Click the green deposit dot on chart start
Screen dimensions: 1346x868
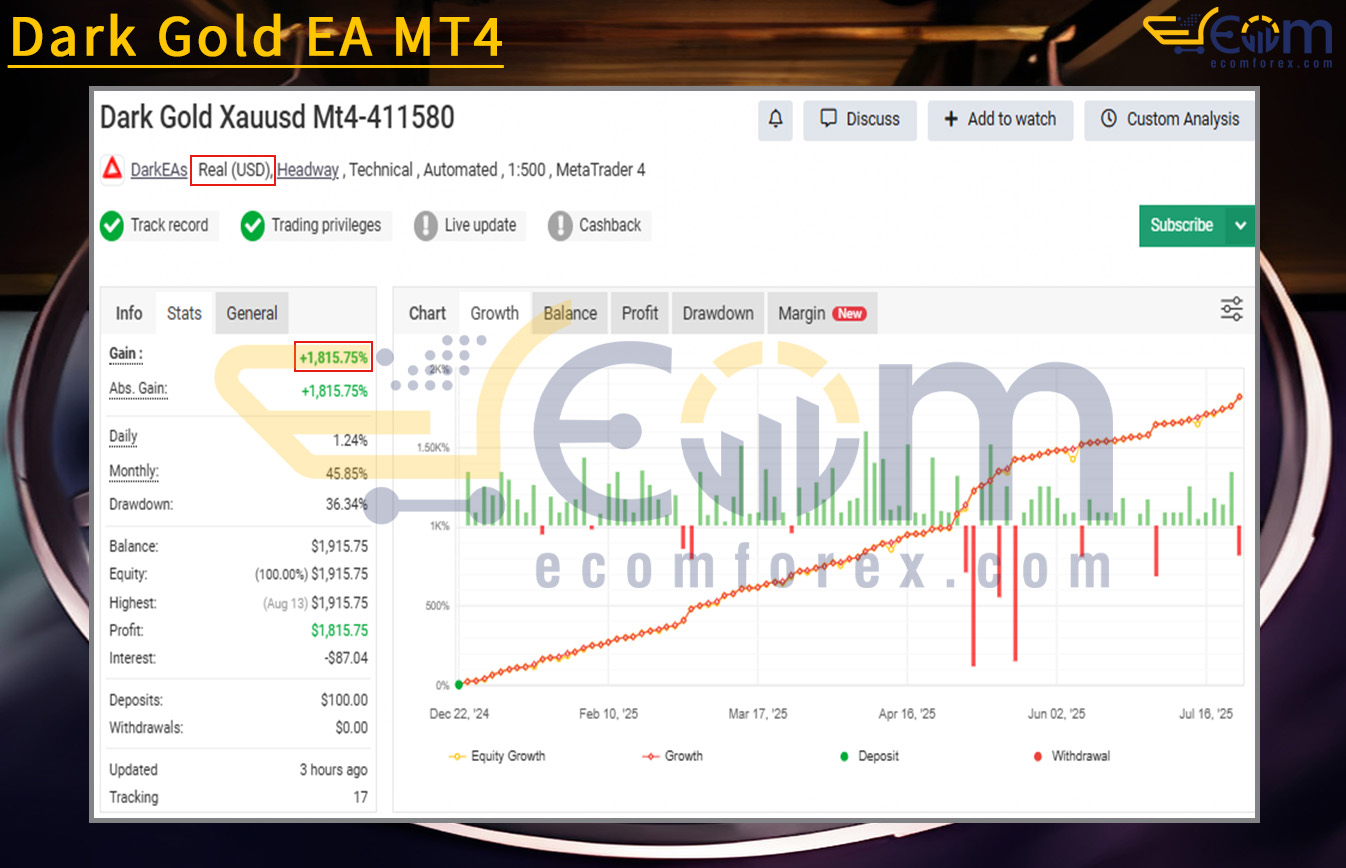point(459,685)
